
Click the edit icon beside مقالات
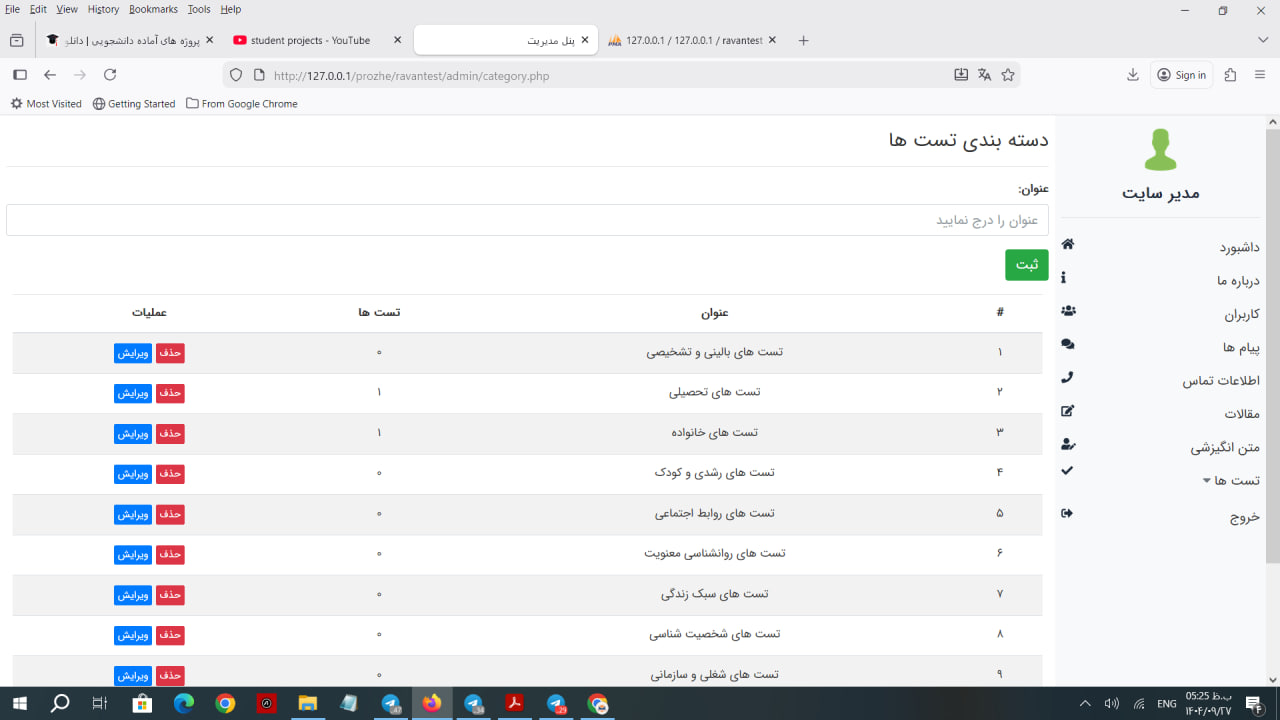(1067, 411)
